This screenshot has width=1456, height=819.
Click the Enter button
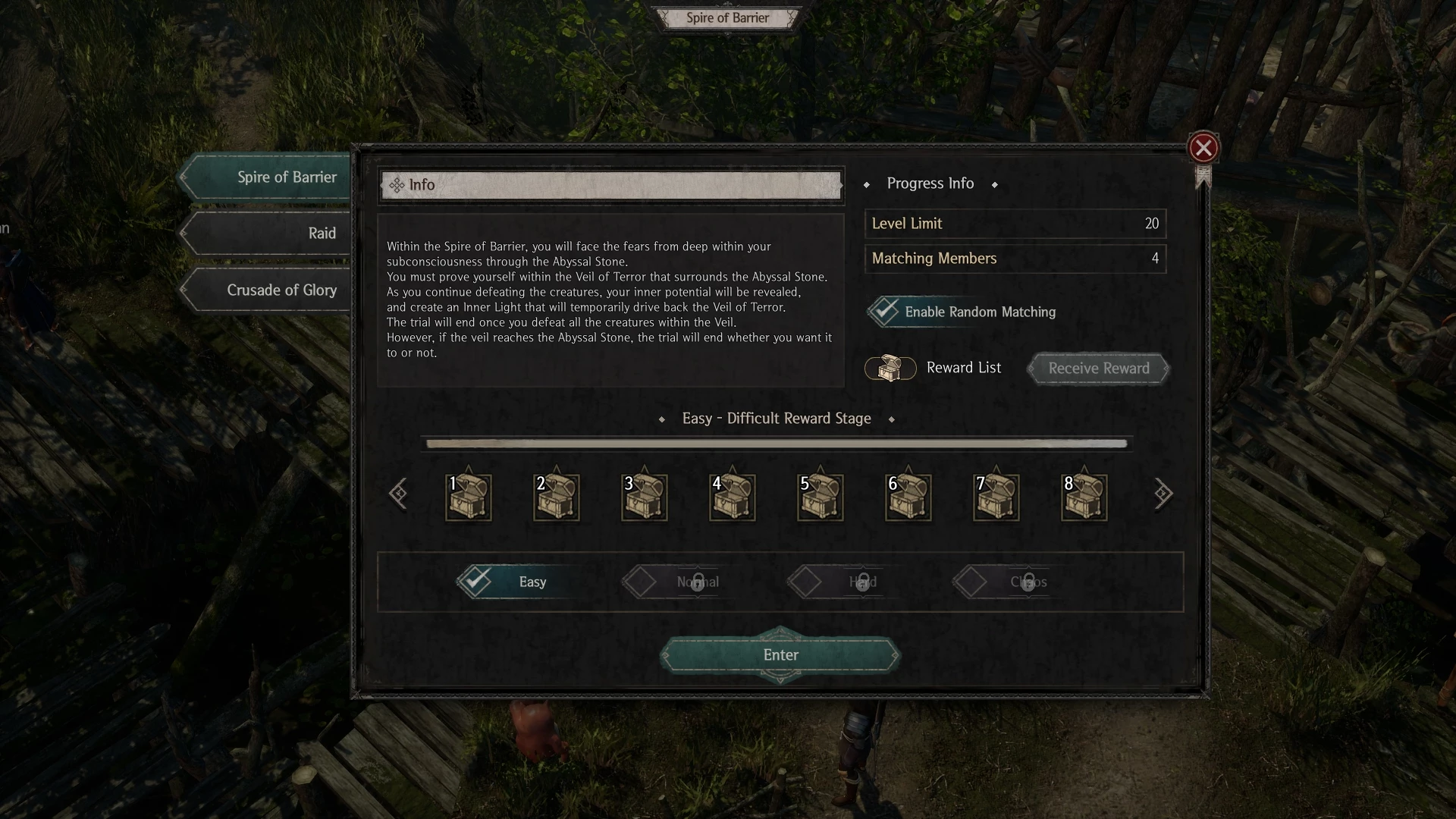tap(780, 655)
